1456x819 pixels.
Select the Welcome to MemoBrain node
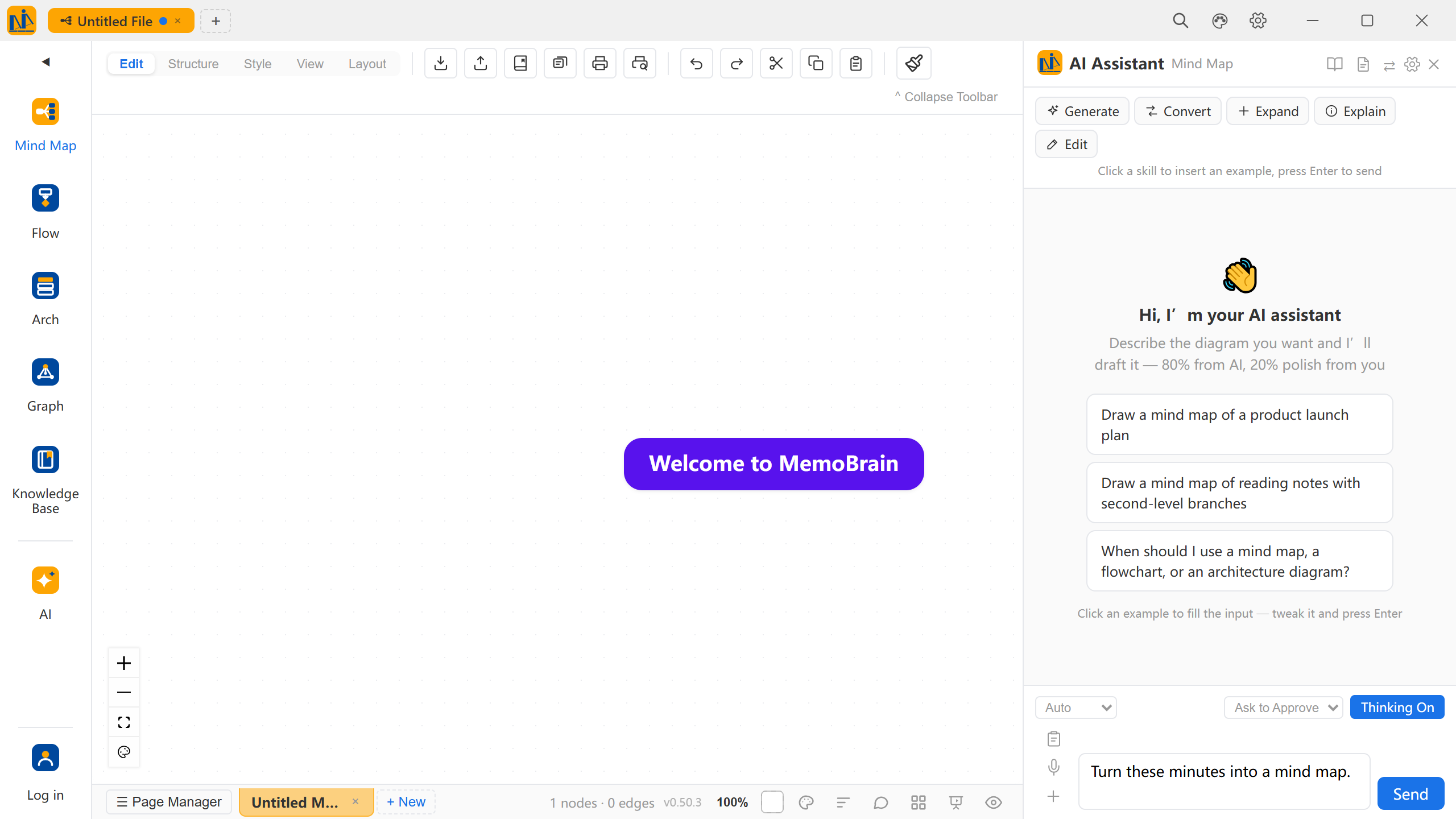(773, 464)
